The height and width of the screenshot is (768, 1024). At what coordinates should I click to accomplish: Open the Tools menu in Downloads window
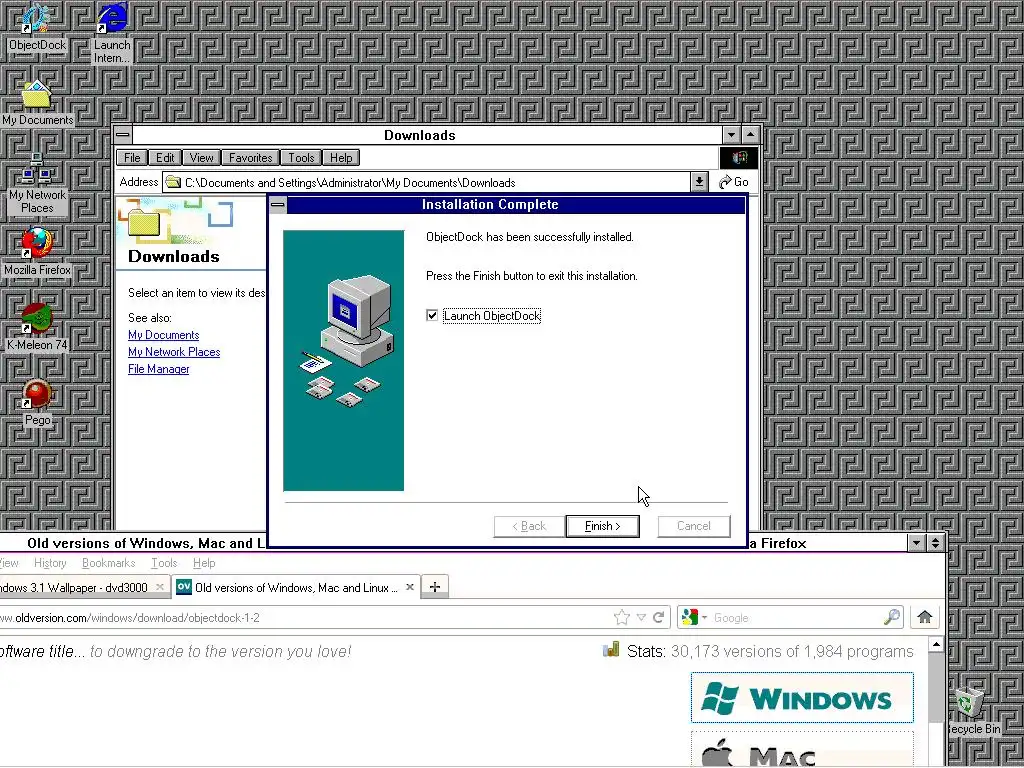click(301, 157)
